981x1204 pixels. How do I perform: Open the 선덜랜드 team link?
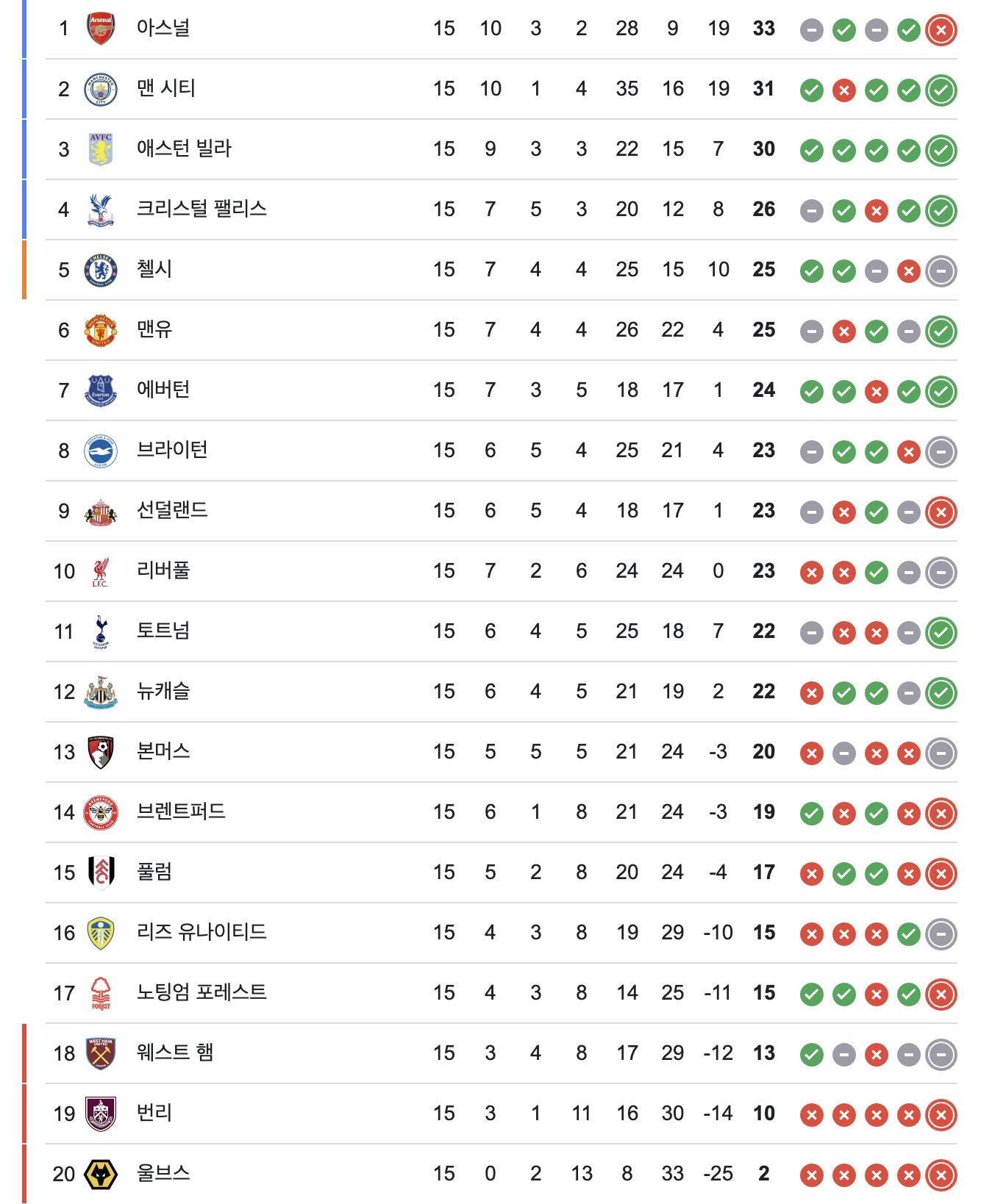tap(172, 510)
